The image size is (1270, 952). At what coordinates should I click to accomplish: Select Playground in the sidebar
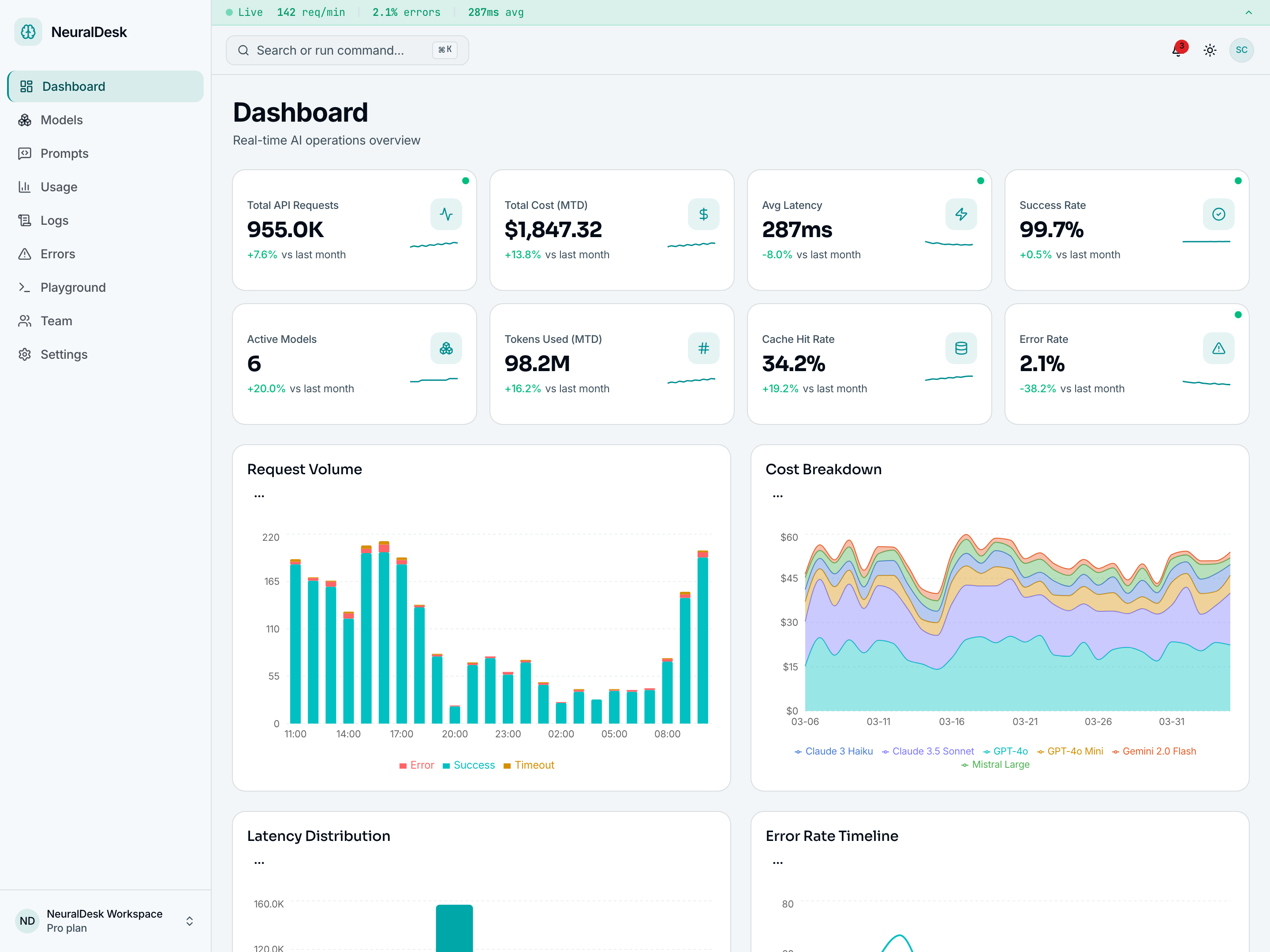pyautogui.click(x=73, y=287)
